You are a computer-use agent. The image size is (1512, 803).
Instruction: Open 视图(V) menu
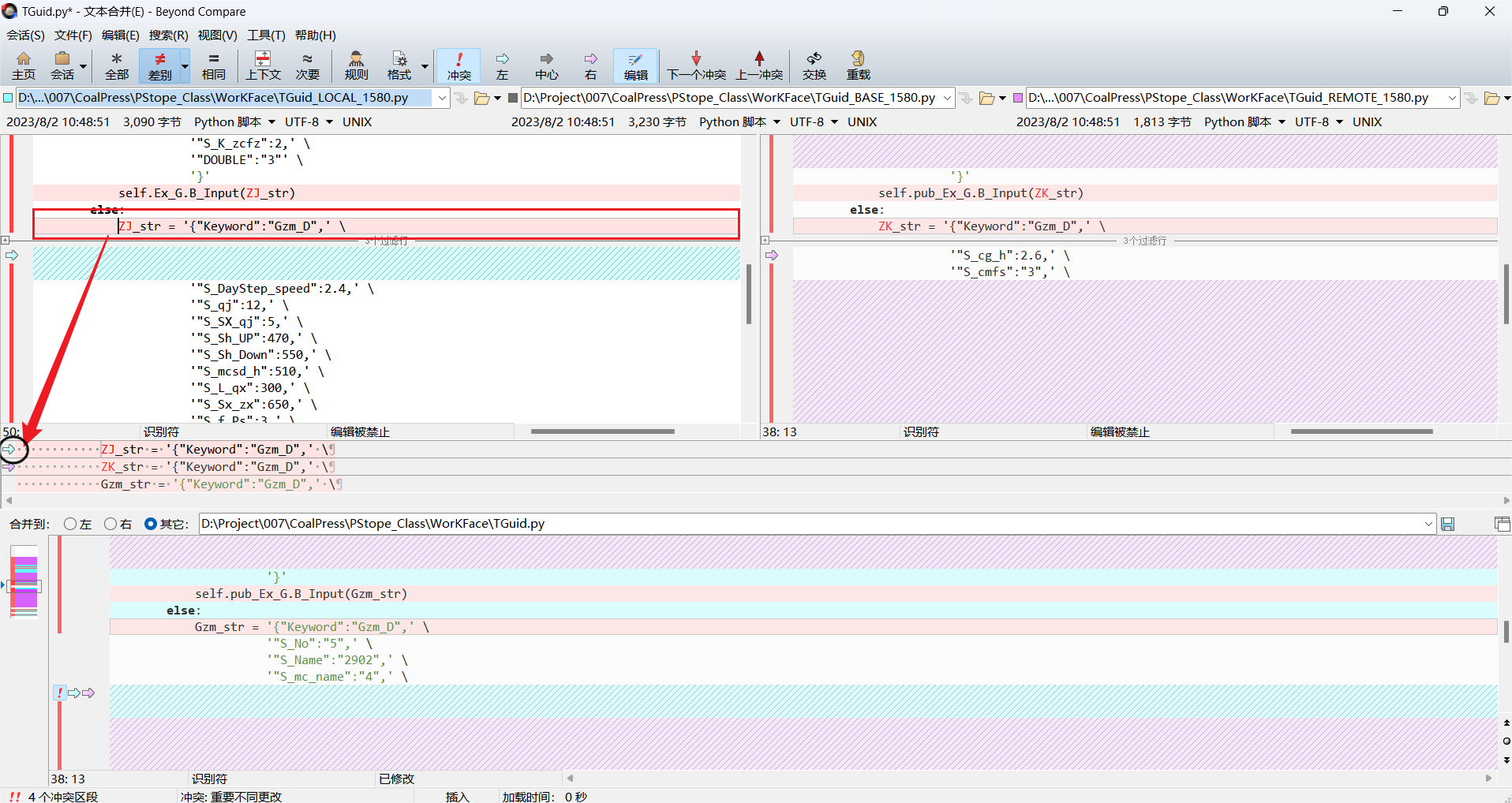point(217,35)
